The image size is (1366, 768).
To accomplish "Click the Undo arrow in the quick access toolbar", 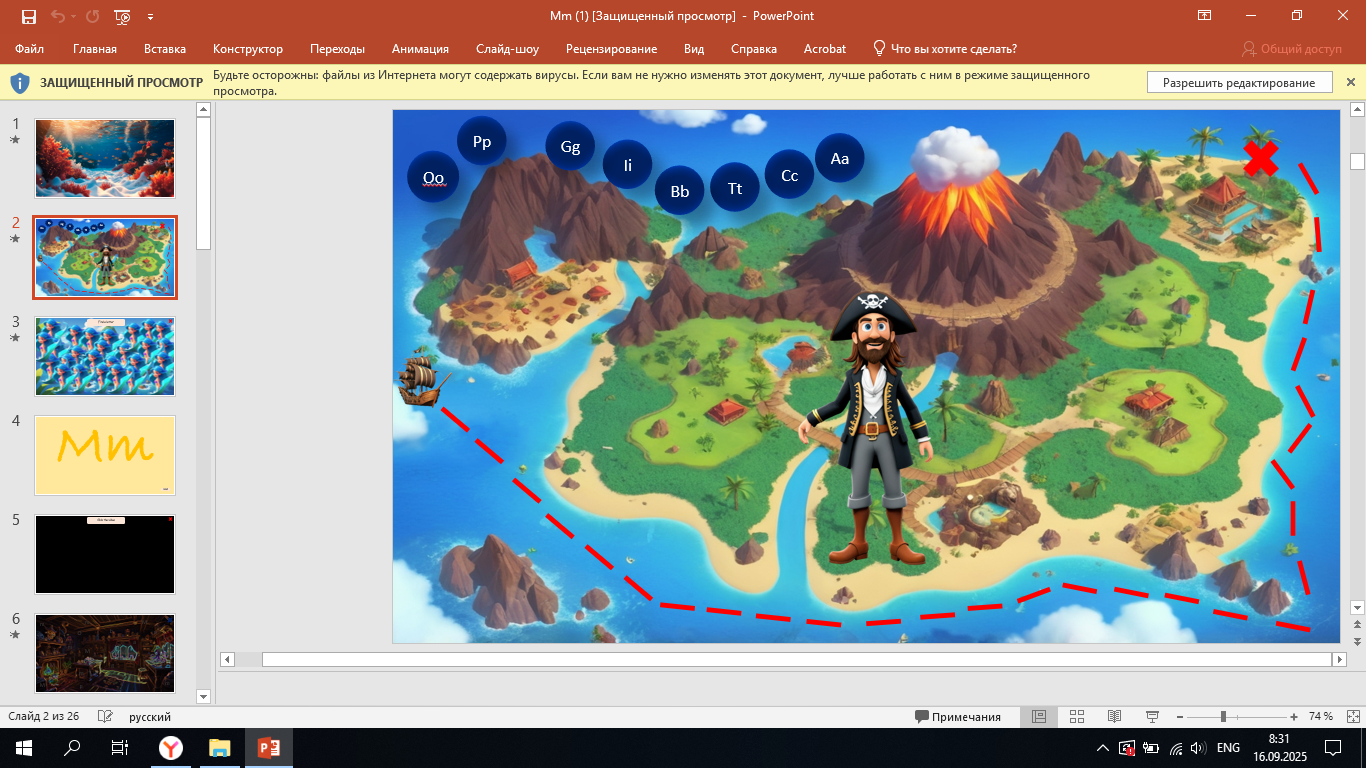I will 58,16.
